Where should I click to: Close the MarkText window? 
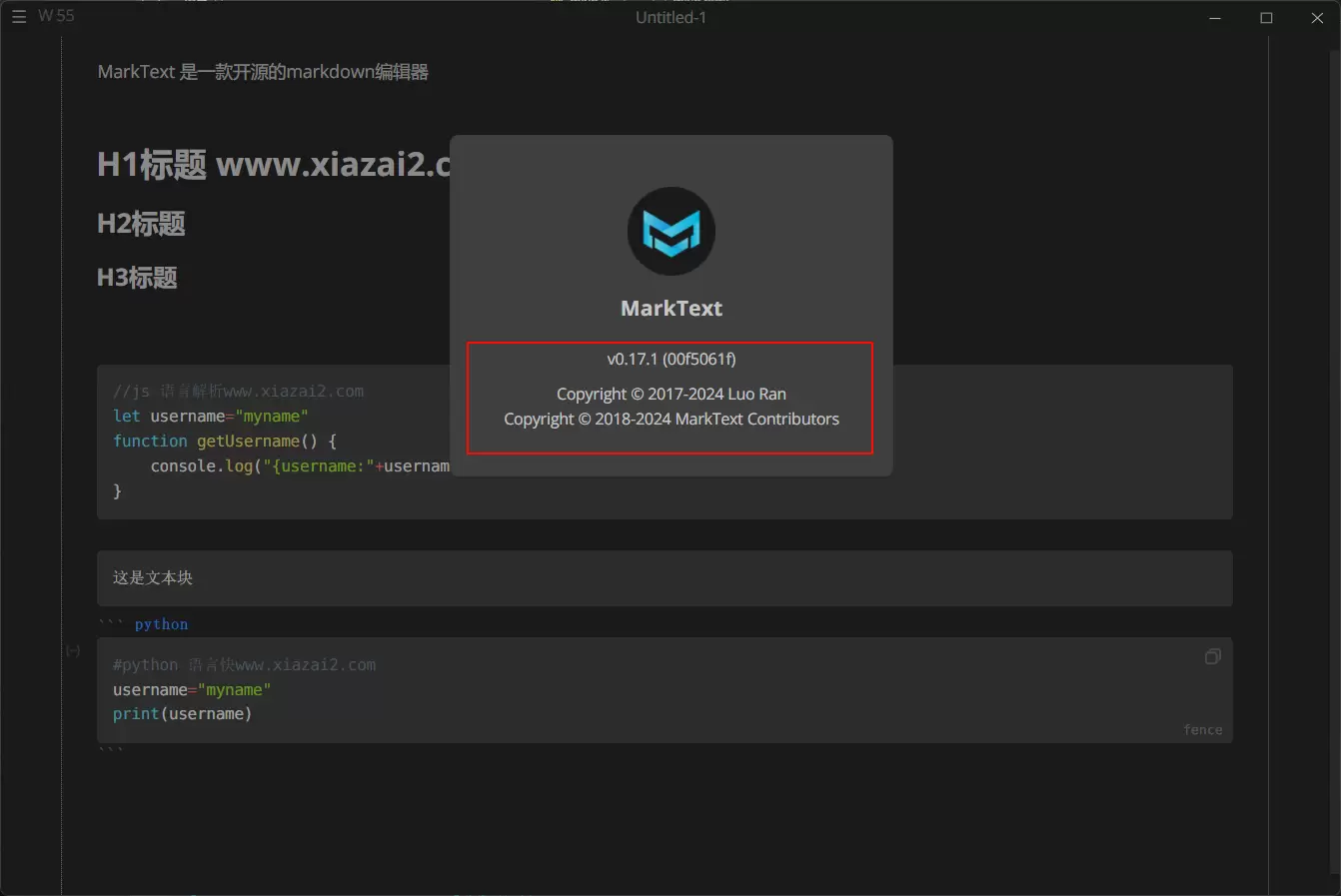1317,18
